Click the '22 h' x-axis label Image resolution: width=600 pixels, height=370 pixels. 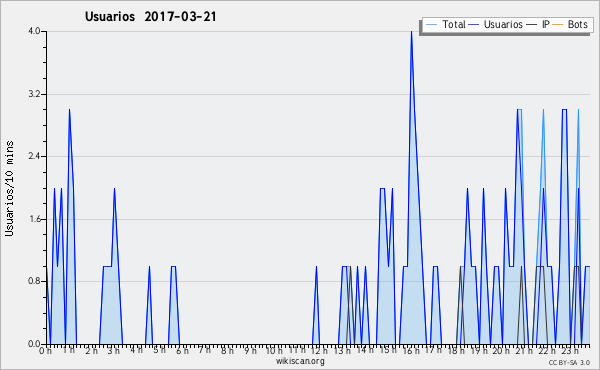click(x=546, y=351)
